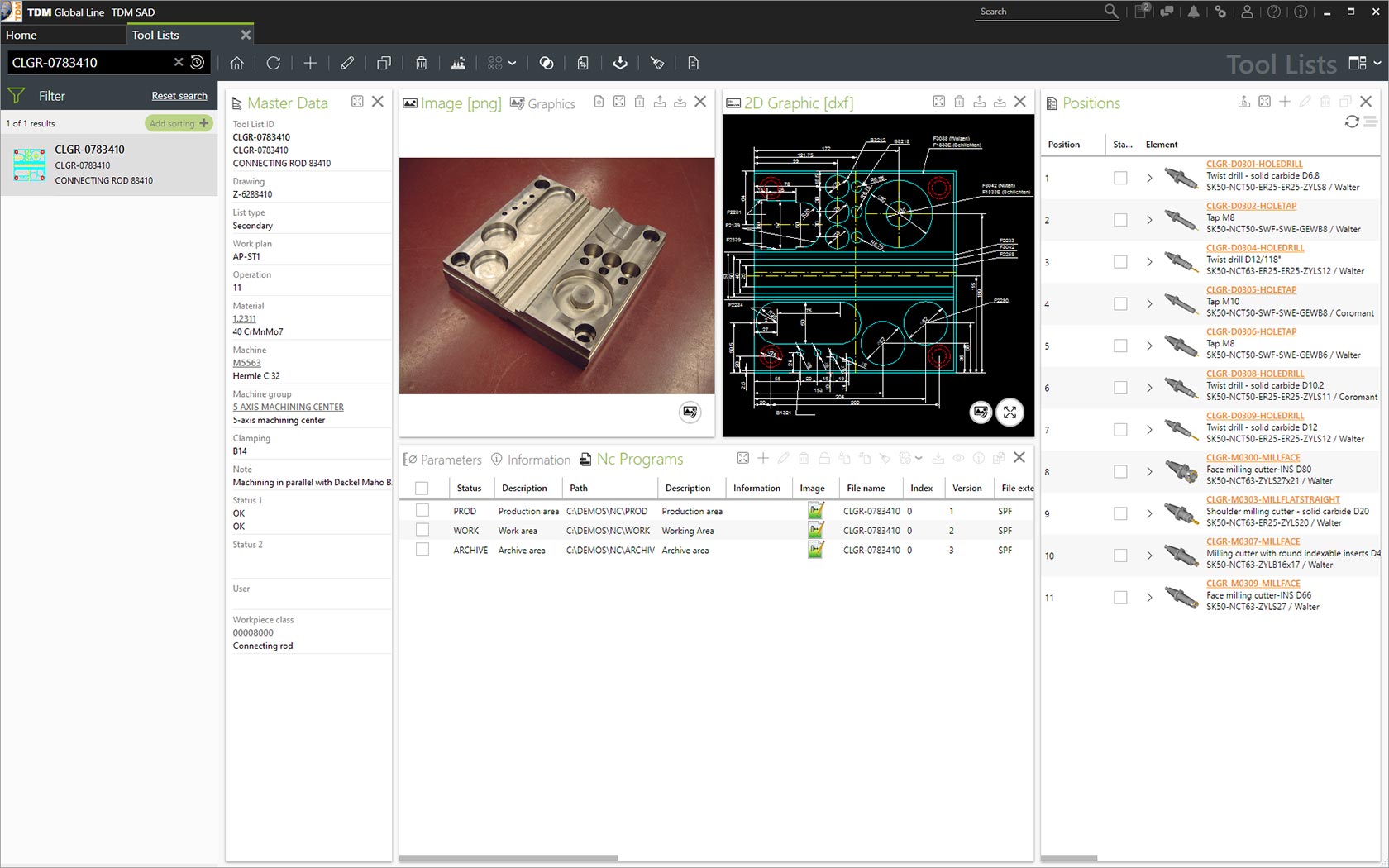Click the title bar Search field

[1039, 12]
